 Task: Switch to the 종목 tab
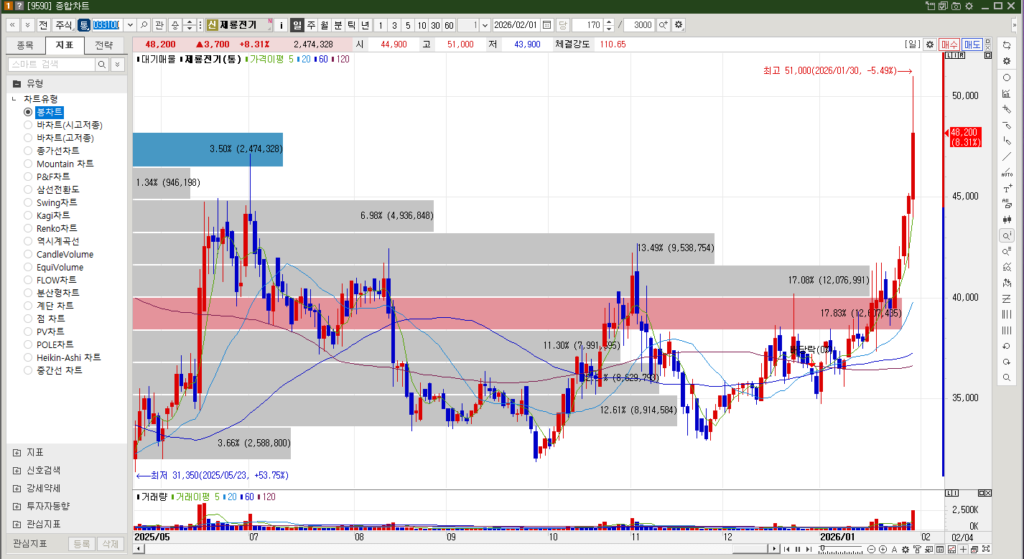(25, 45)
